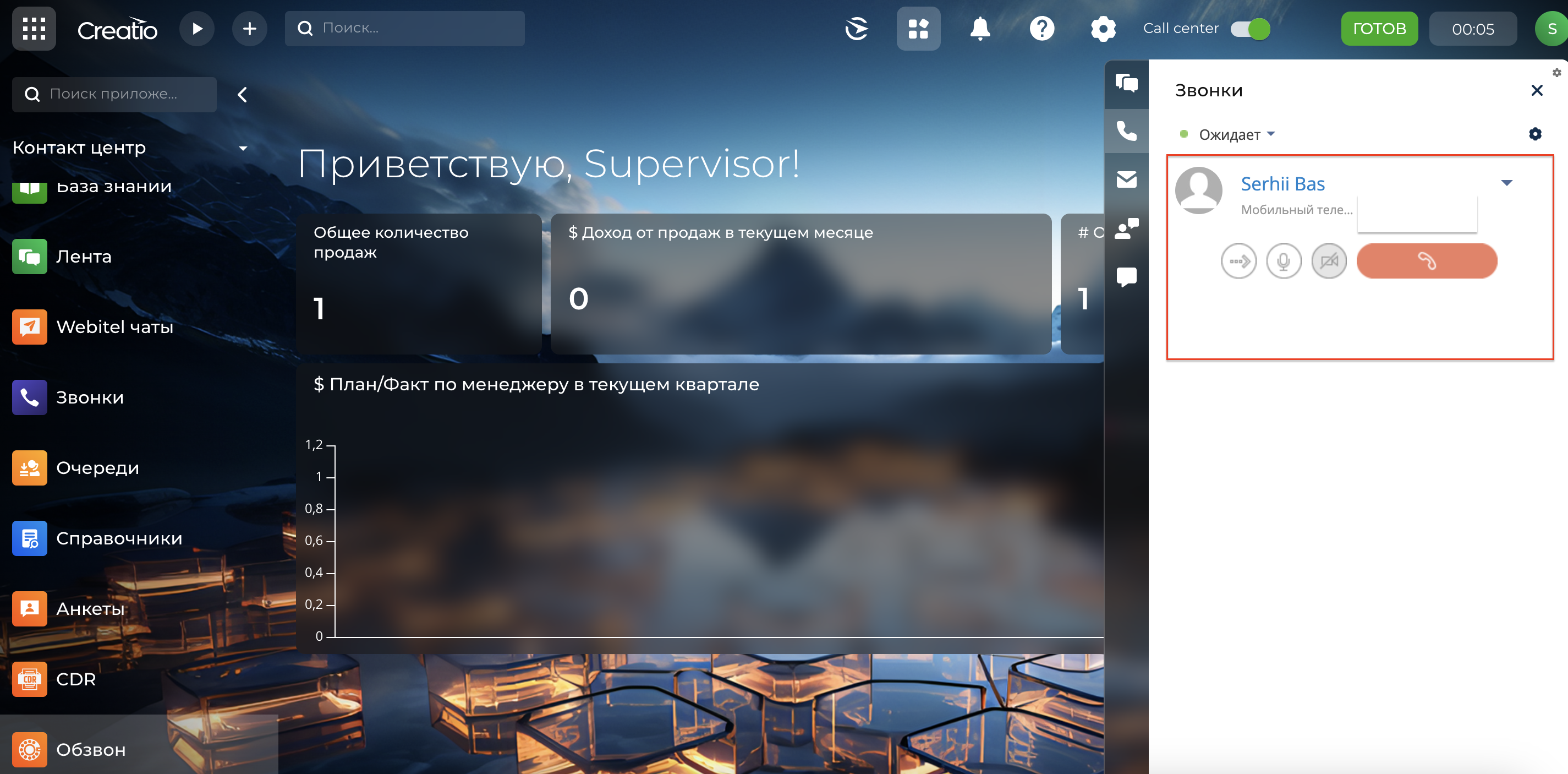This screenshot has width=1568, height=774.
Task: Click the plus add-record button
Action: (x=250, y=29)
